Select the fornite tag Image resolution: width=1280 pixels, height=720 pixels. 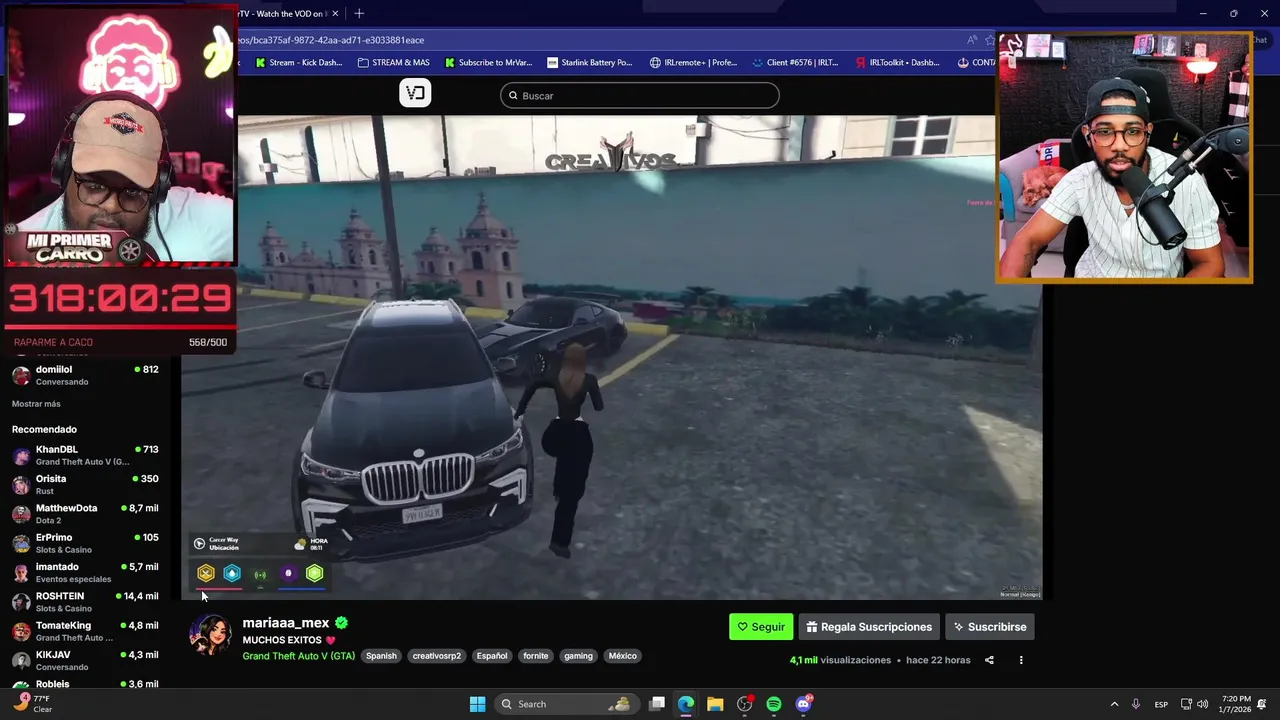click(536, 656)
